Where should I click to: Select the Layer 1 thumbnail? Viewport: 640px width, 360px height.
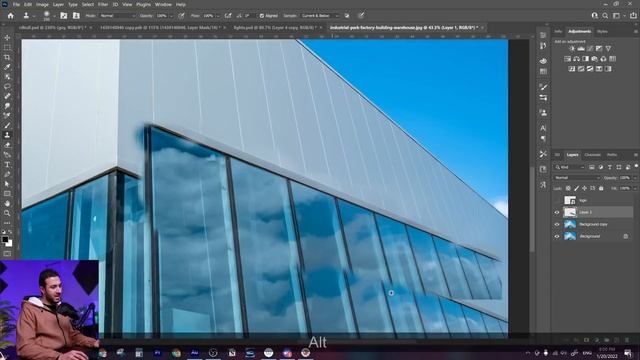click(570, 212)
